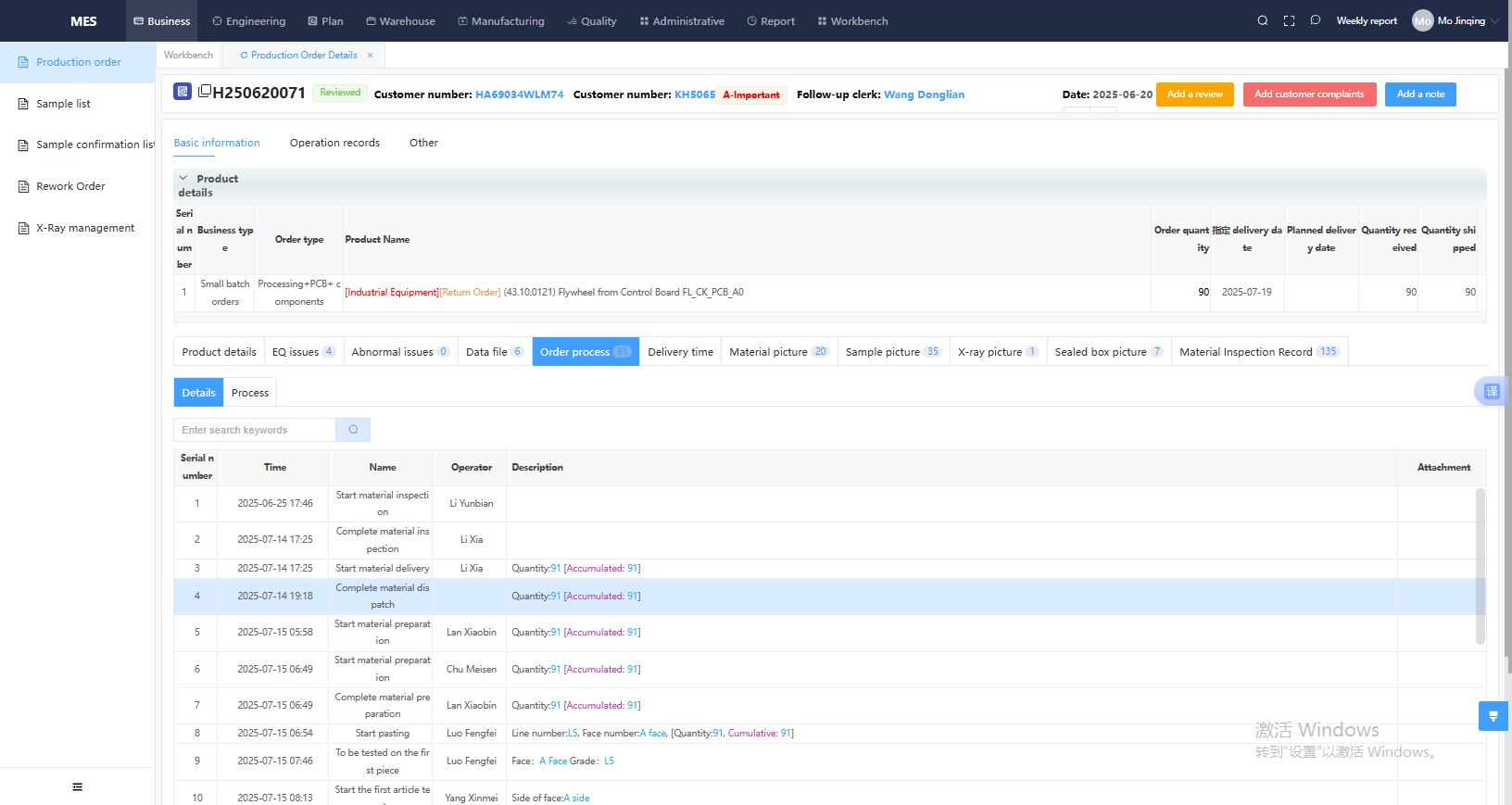
Task: Switch to the Process sub-tab
Action: pos(250,393)
